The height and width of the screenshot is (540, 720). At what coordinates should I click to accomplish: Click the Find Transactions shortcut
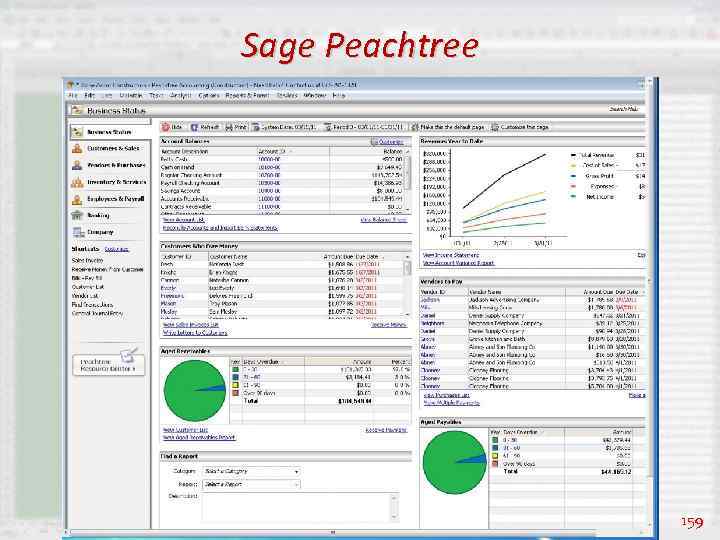(92, 304)
